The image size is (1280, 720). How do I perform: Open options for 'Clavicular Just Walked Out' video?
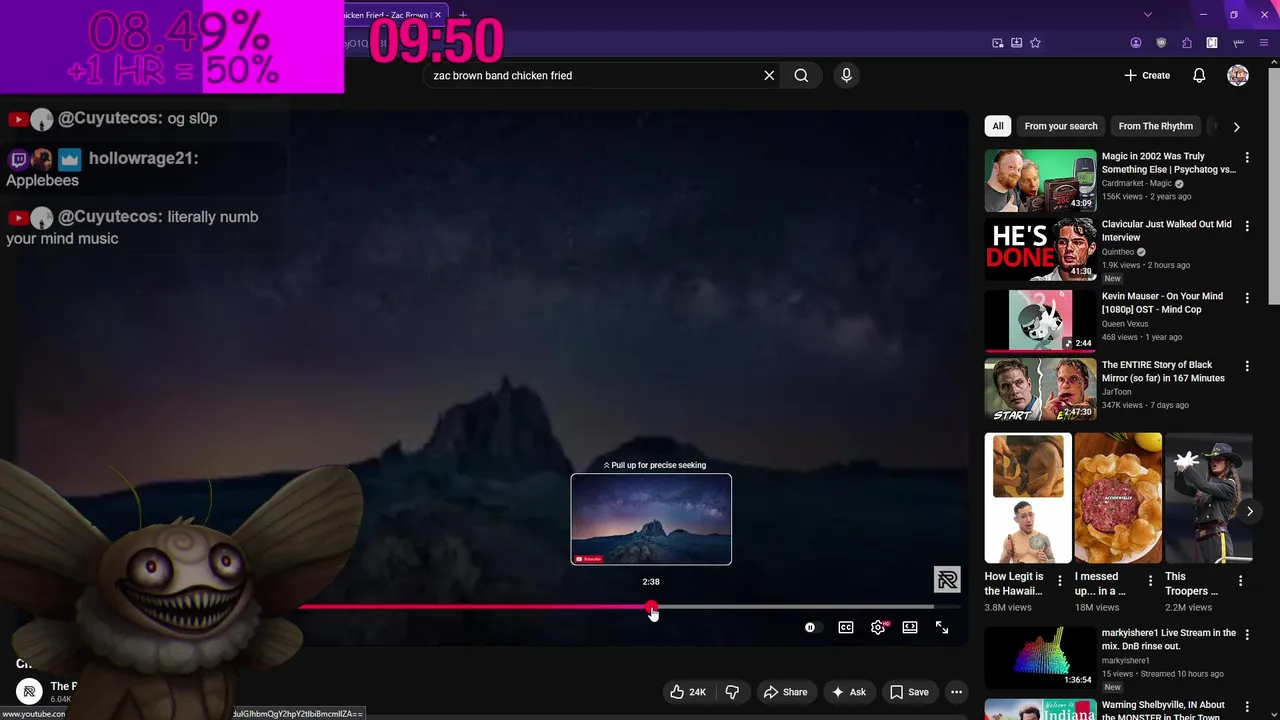coord(1247,227)
